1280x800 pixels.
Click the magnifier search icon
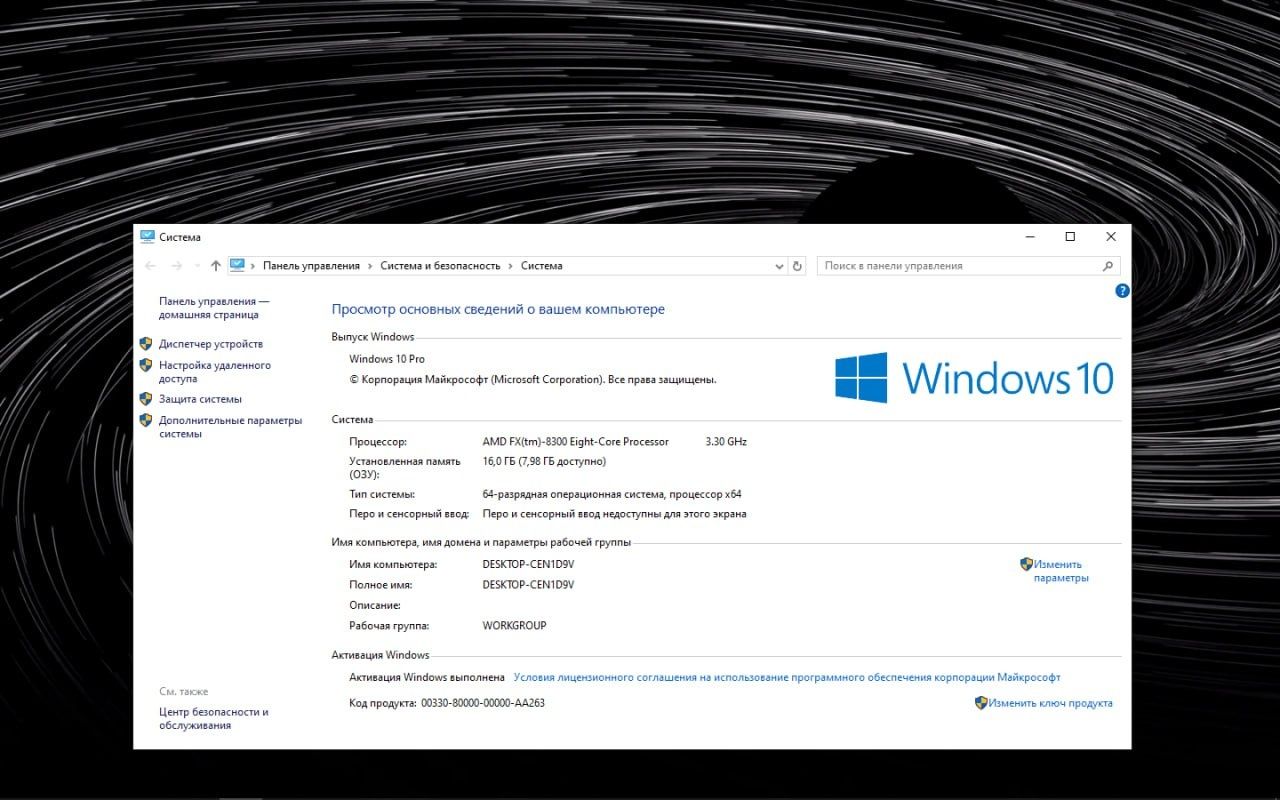[1108, 266]
